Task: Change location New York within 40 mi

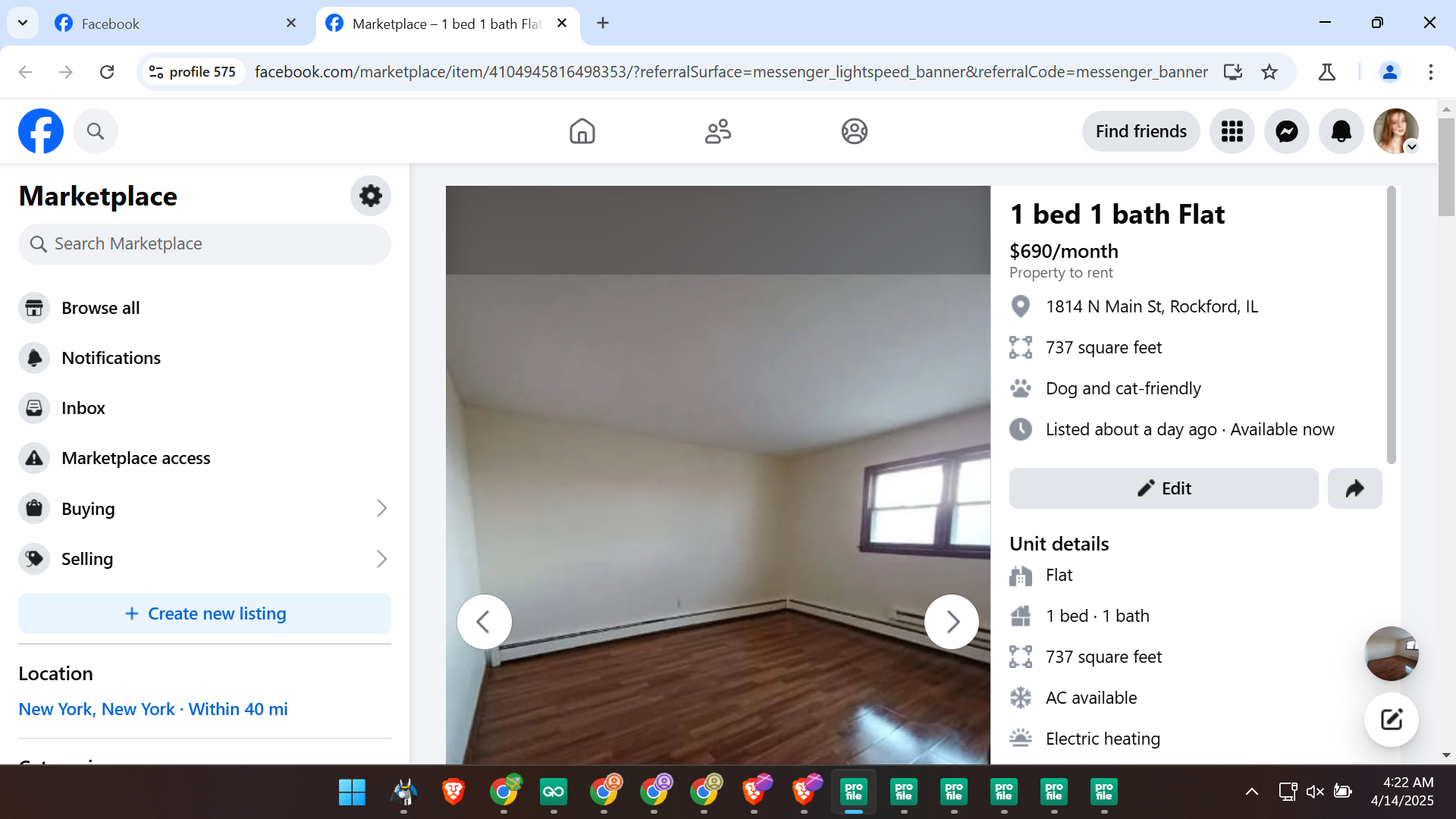Action: [153, 709]
